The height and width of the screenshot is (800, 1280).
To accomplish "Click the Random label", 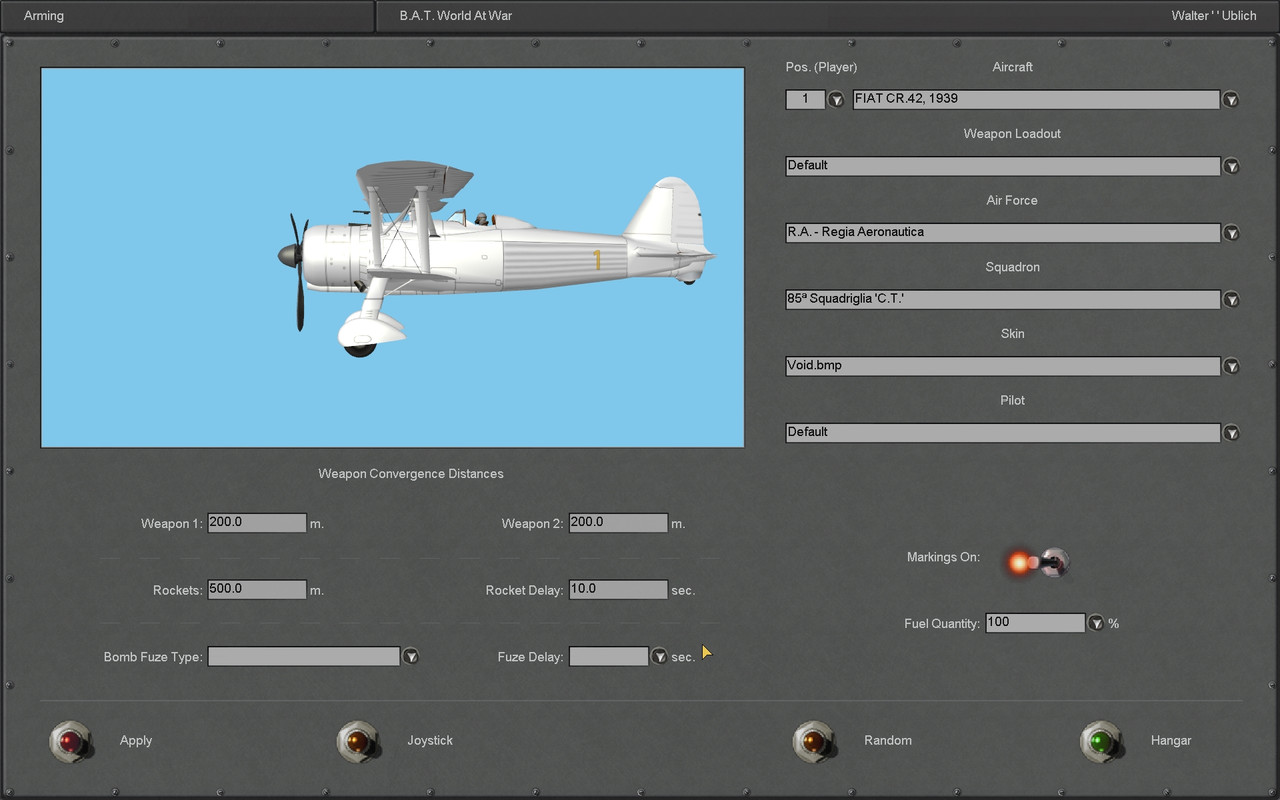I will (888, 741).
